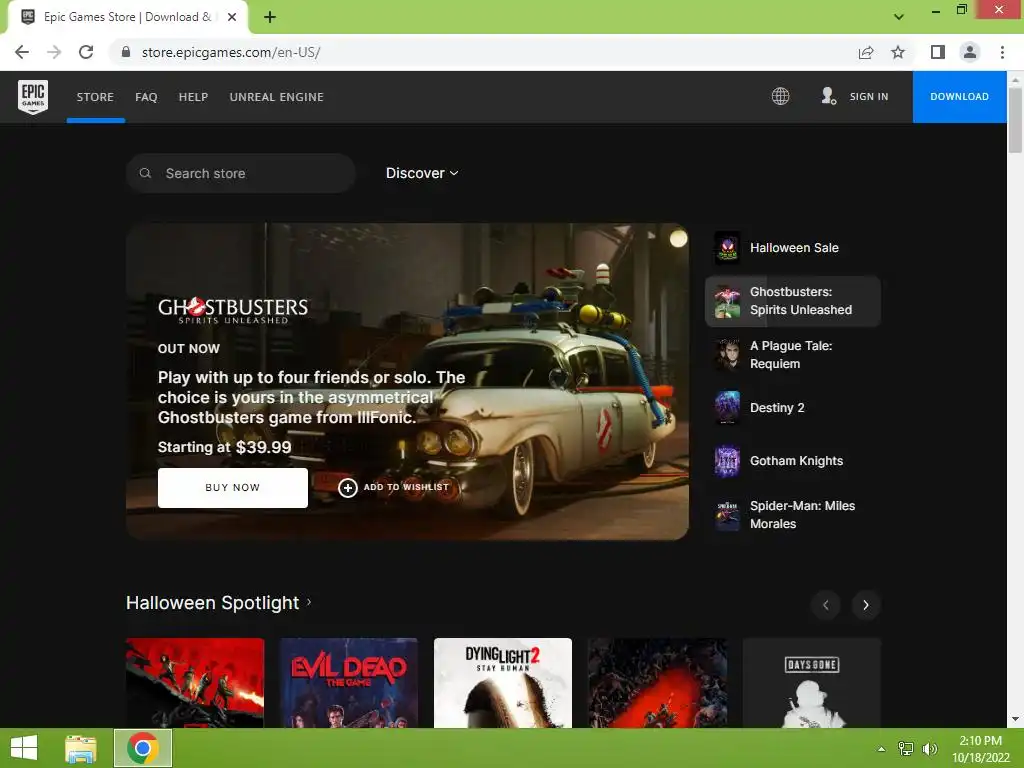Viewport: 1024px width, 768px height.
Task: Bookmark this page with the star
Action: pos(898,52)
